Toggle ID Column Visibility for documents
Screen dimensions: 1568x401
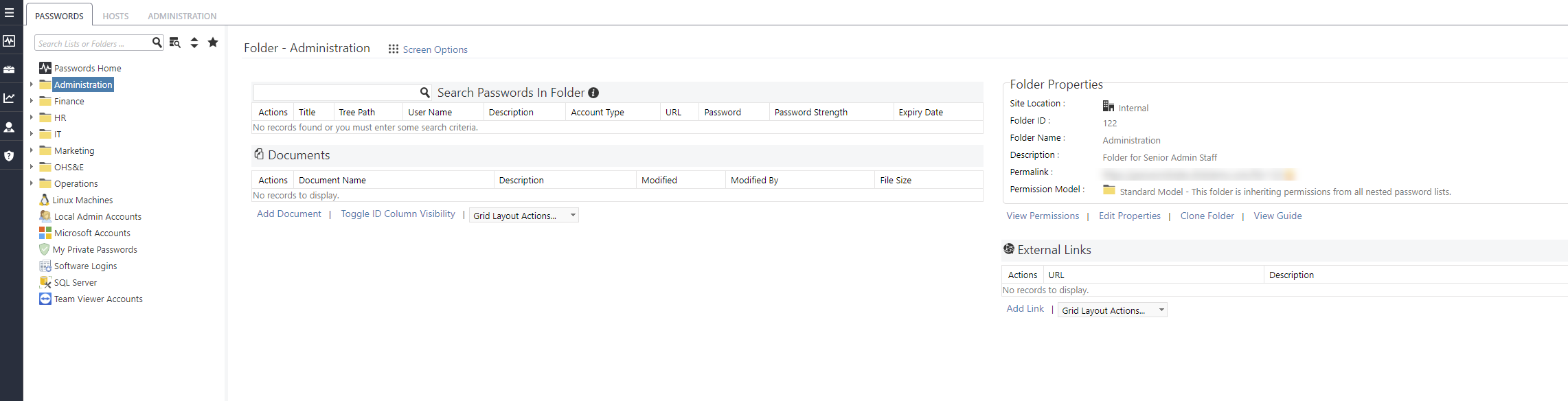[398, 214]
